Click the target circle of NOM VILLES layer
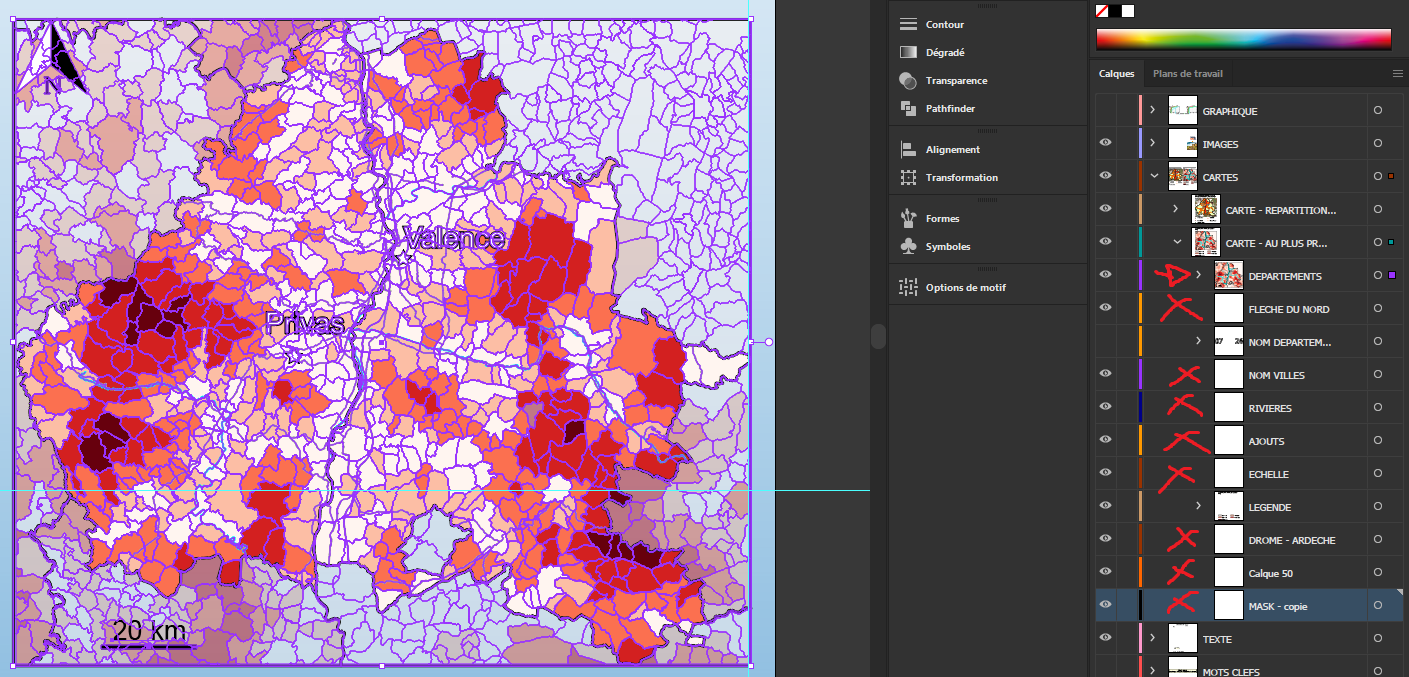The width and height of the screenshot is (1409, 677). click(1378, 375)
